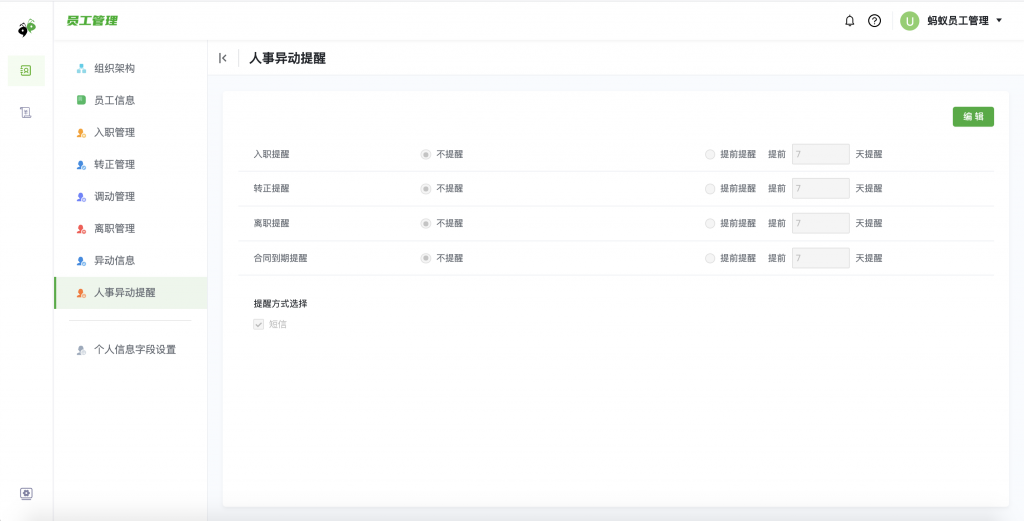Open the 员工信息 menu item
1024x521 pixels.
pyautogui.click(x=114, y=100)
